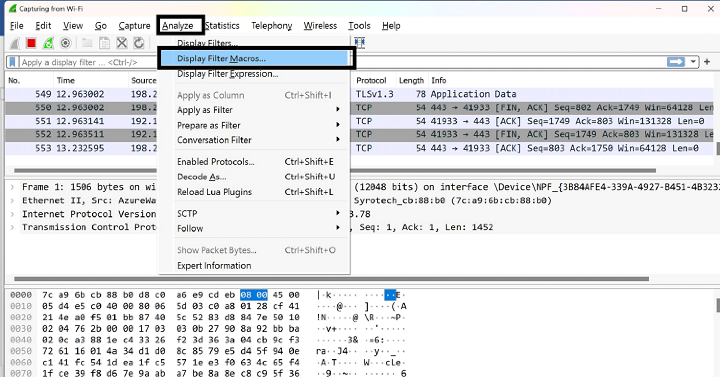Open capture options gear icon
The height and width of the screenshot is (377, 720).
click(66, 43)
